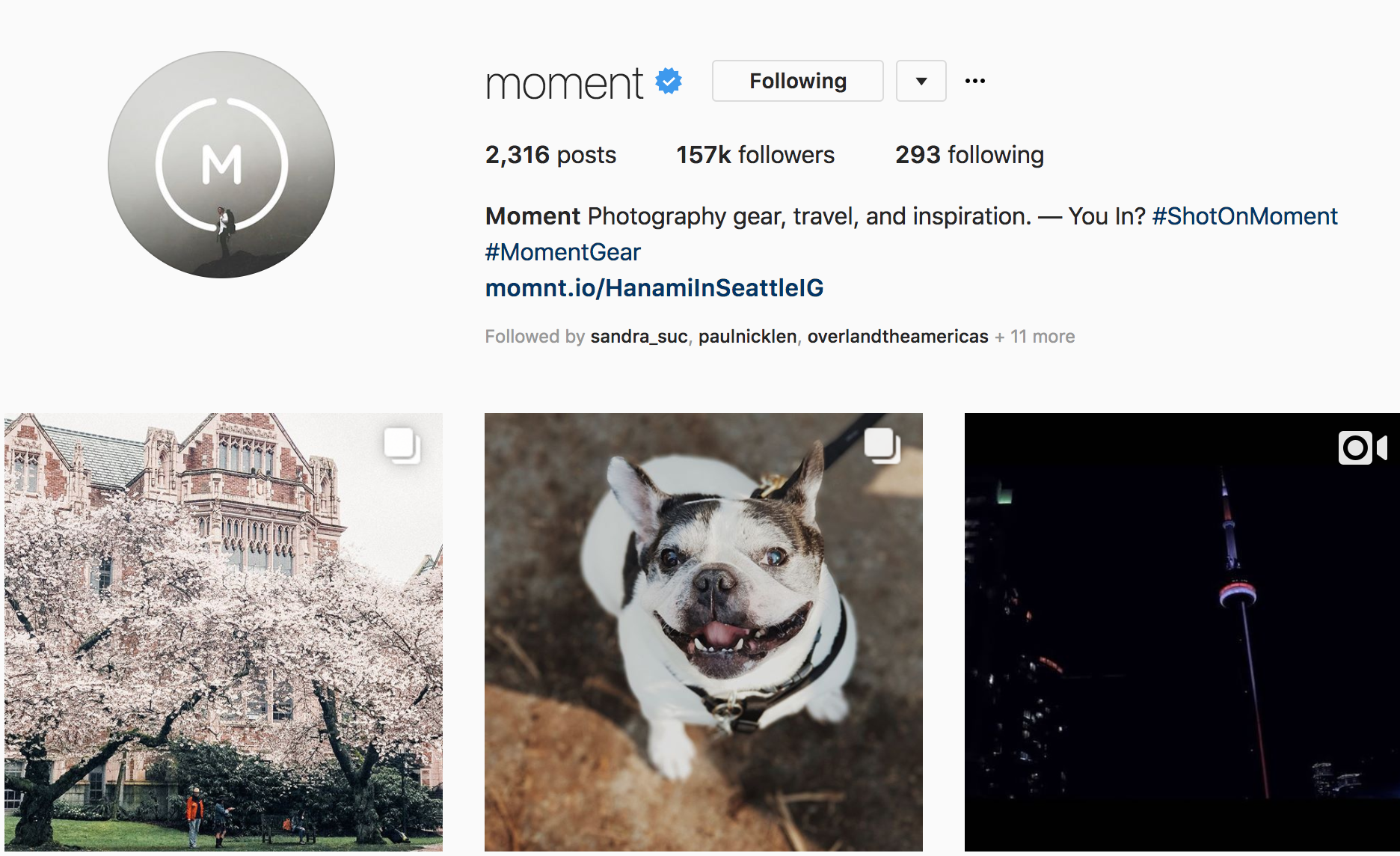Open the three-dots options menu
The image size is (1400, 856).
[x=975, y=81]
